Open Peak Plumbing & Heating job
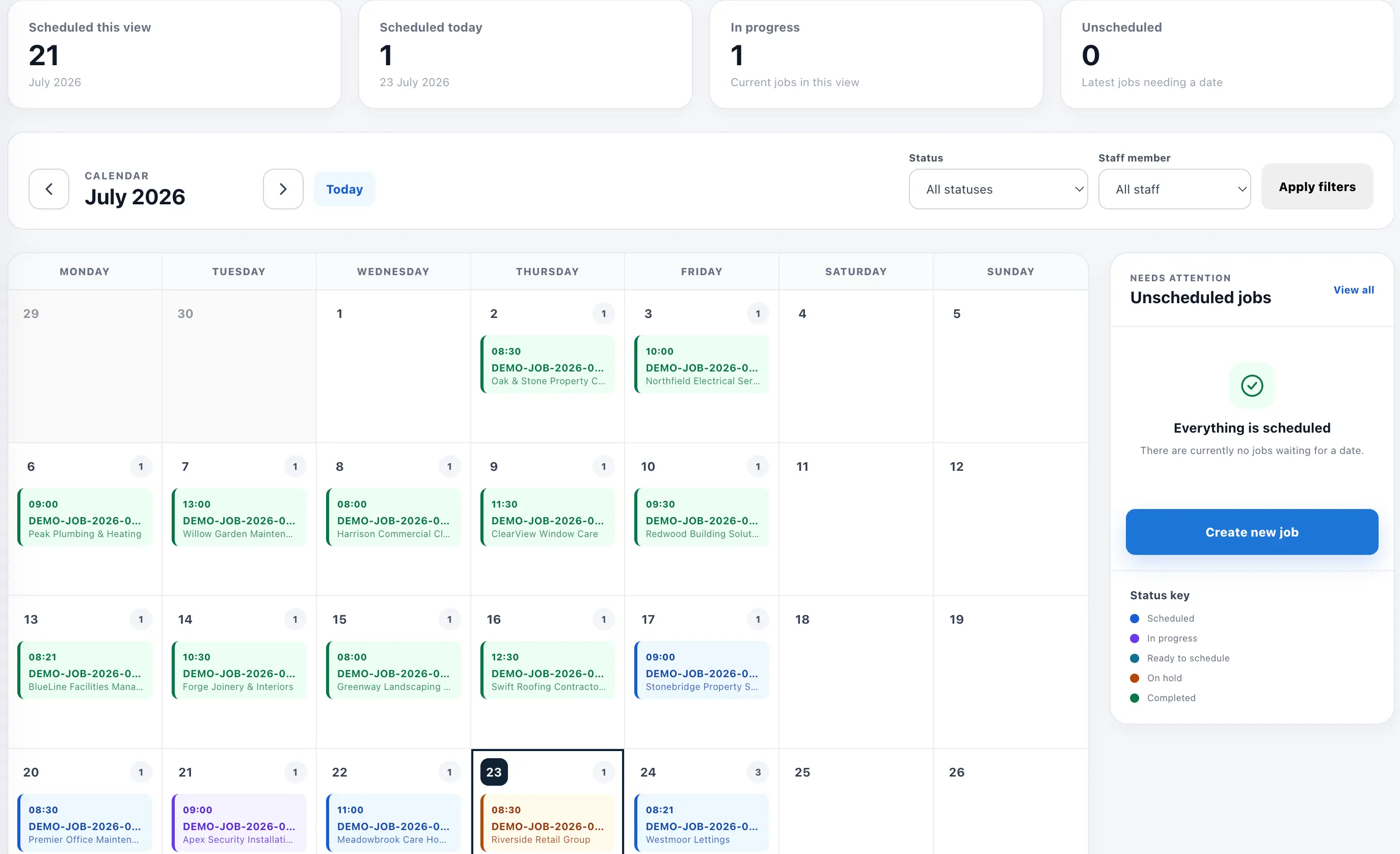This screenshot has width=1400, height=854. [85, 518]
